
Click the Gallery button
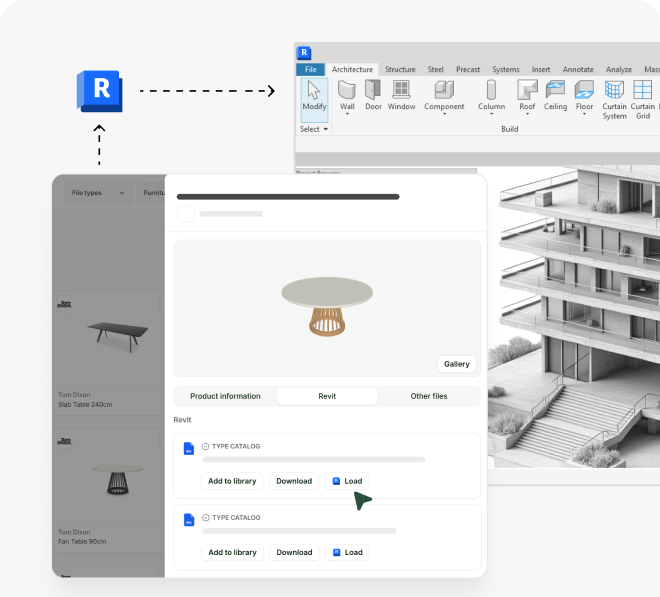click(x=457, y=364)
